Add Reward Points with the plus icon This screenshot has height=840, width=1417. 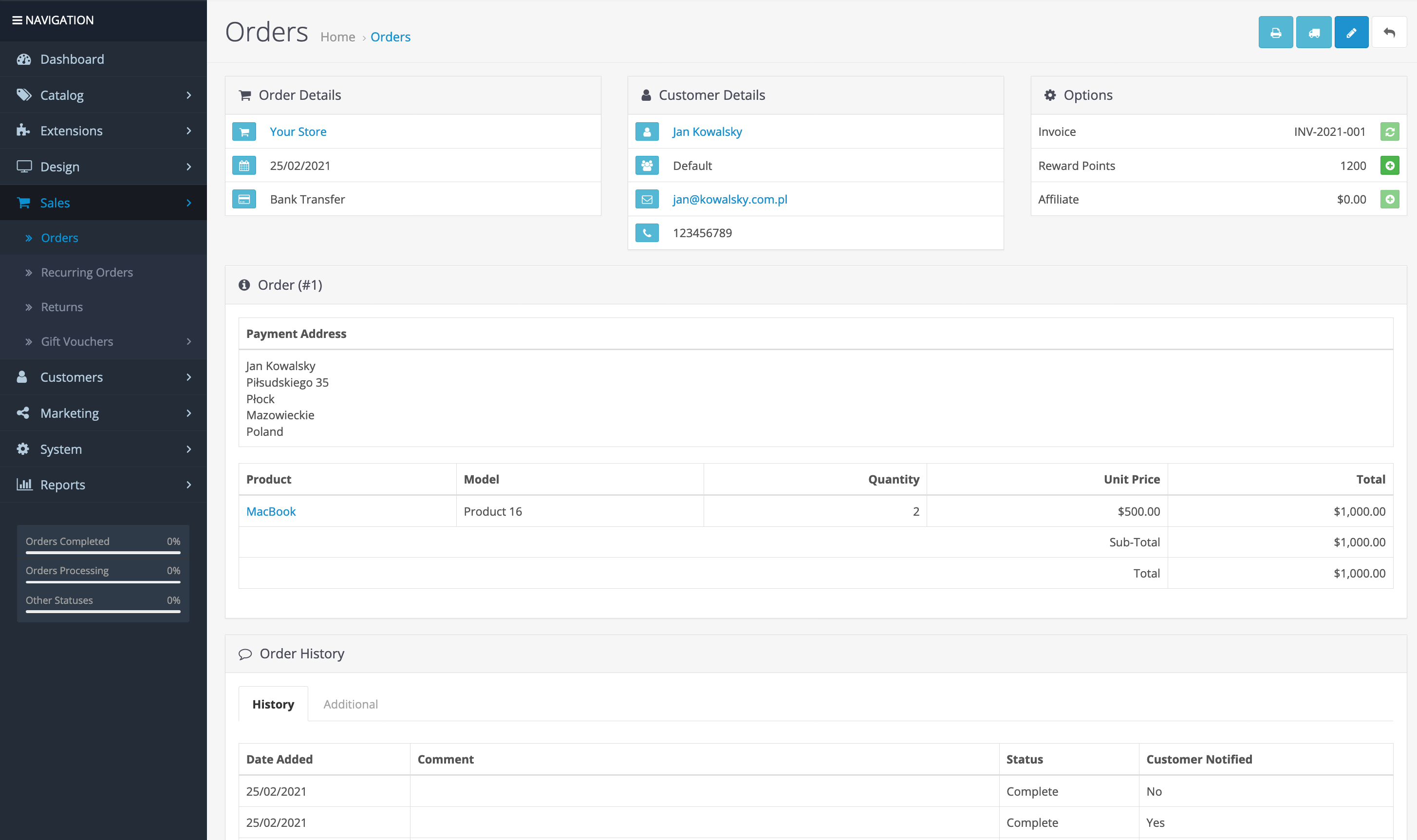click(1389, 166)
